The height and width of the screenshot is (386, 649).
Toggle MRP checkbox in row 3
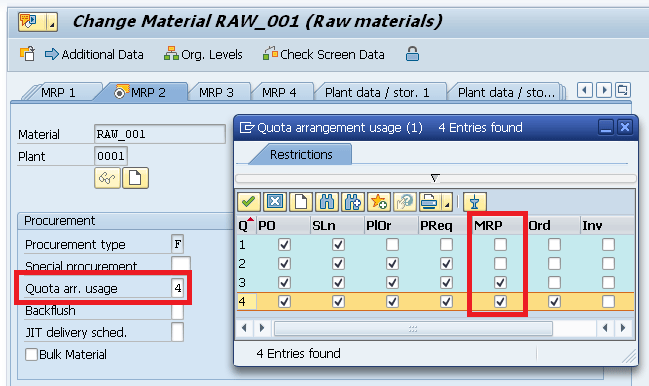(500, 283)
